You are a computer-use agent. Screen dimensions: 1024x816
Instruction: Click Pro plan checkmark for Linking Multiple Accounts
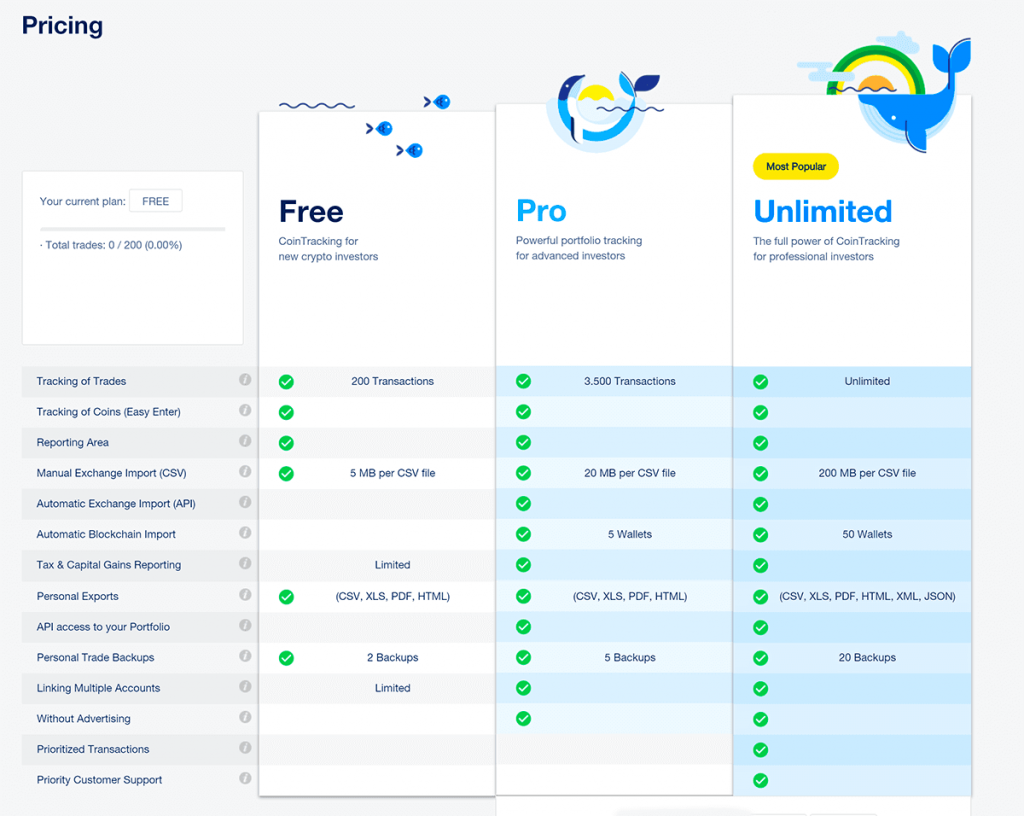[523, 688]
